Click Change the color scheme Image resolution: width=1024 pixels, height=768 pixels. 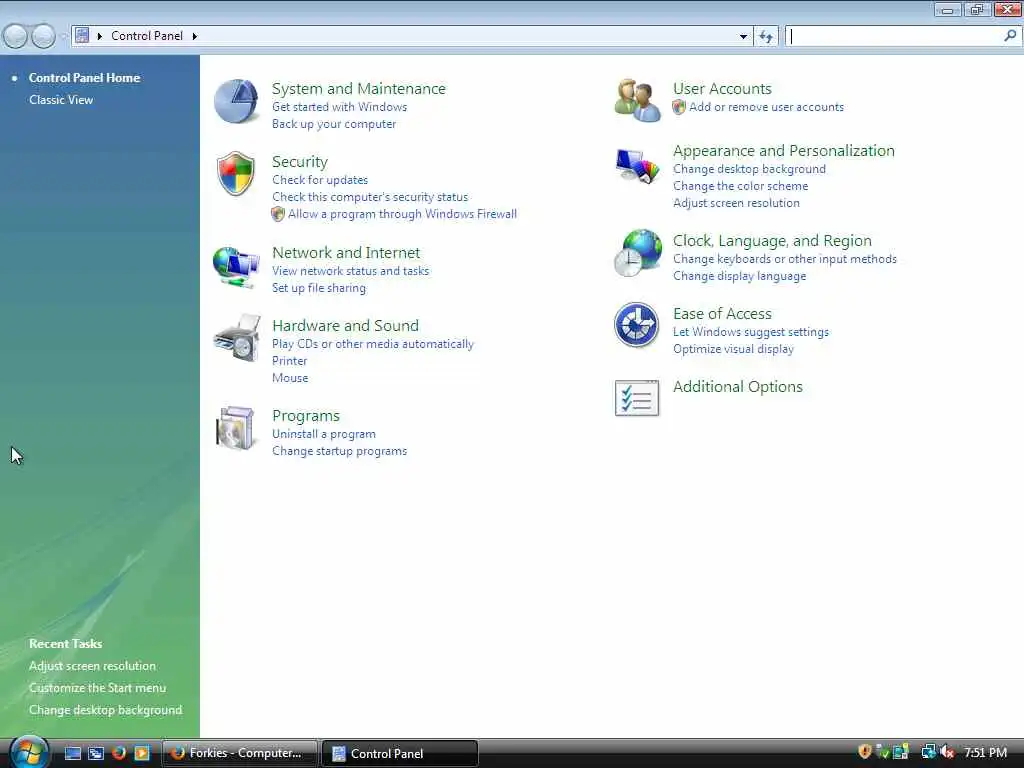741,186
